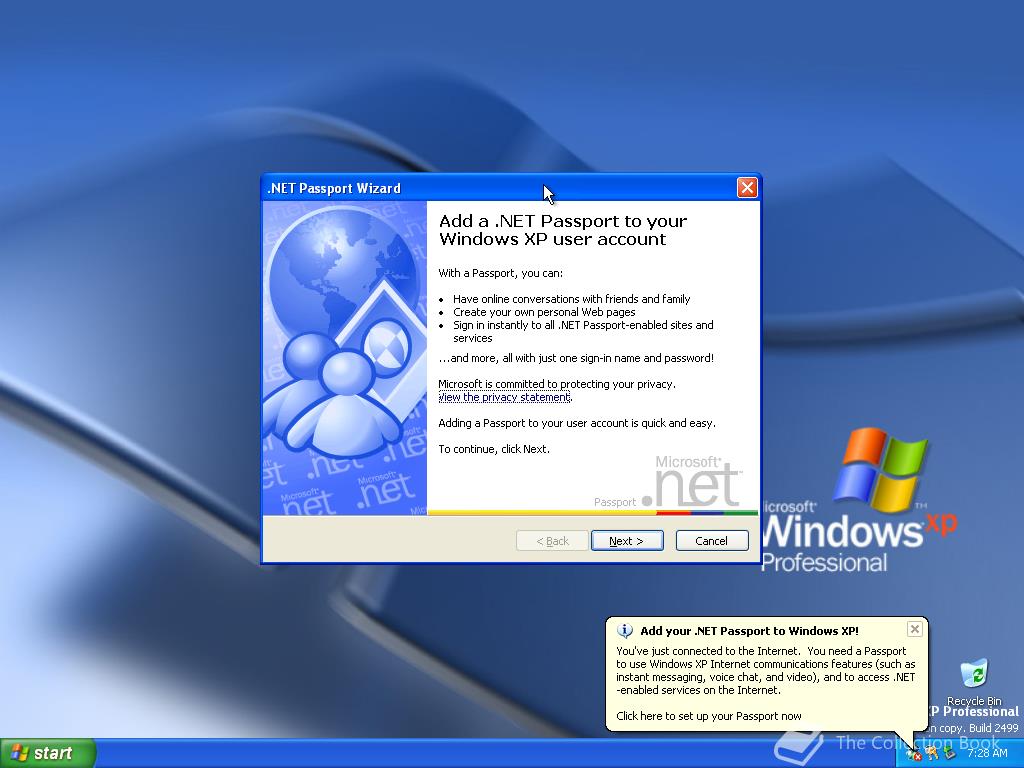
Task: Click the disabled Back button
Action: [x=552, y=541]
